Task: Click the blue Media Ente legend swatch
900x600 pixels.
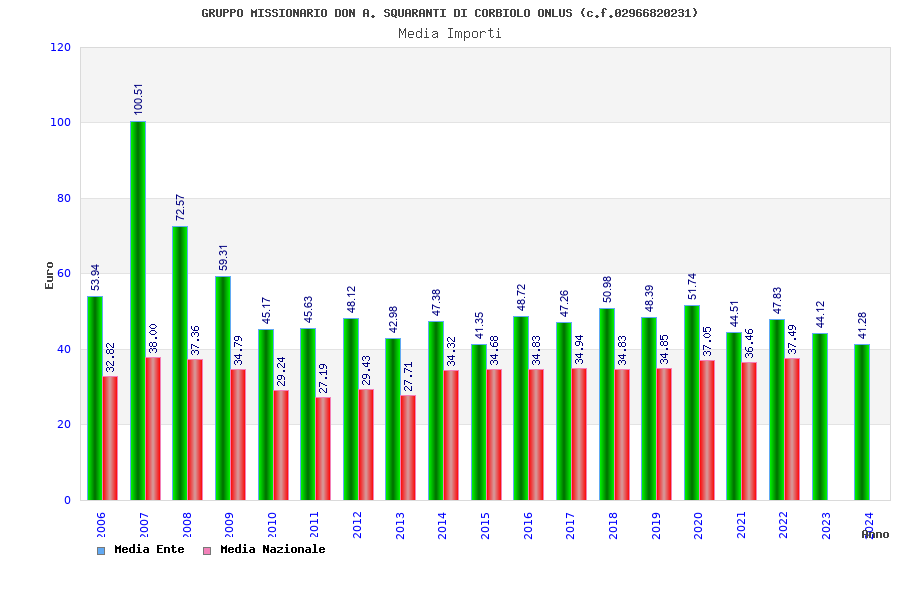Action: 101,551
